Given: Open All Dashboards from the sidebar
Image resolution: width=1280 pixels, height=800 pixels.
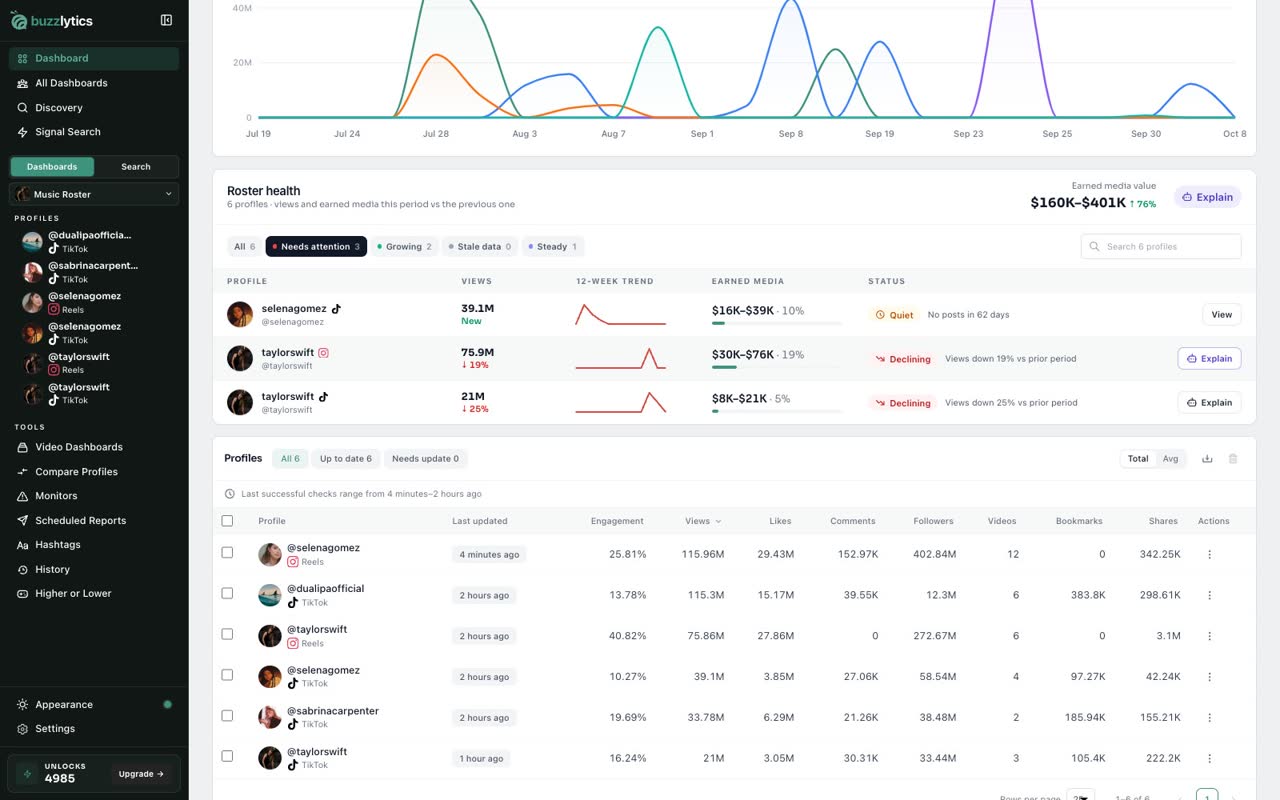Looking at the screenshot, I should point(94,83).
